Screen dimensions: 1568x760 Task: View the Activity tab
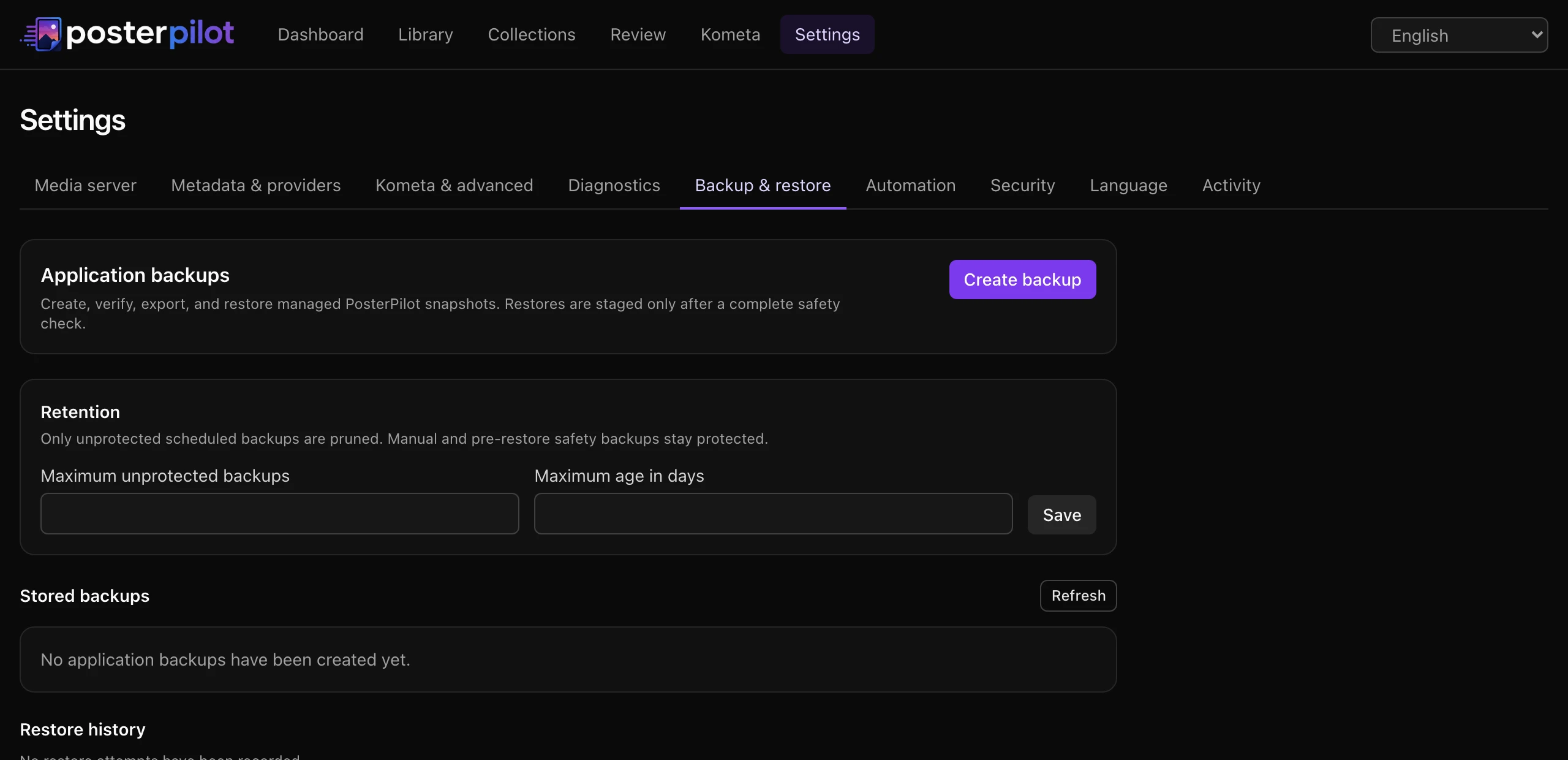tap(1231, 185)
